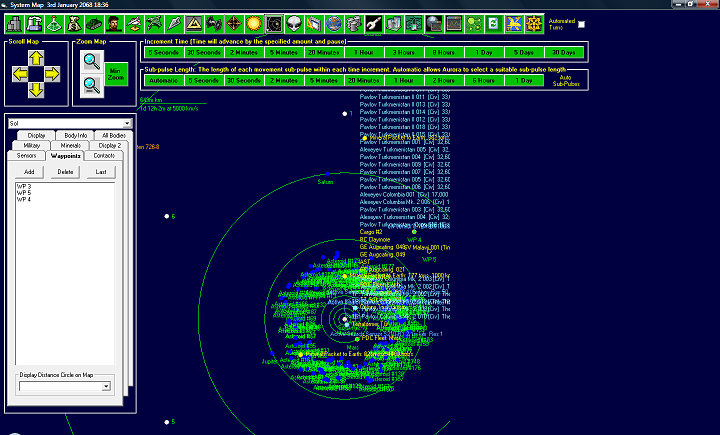Viewport: 720px width, 435px height.
Task: Click lower magnifier in Zoom Map
Action: (x=92, y=86)
